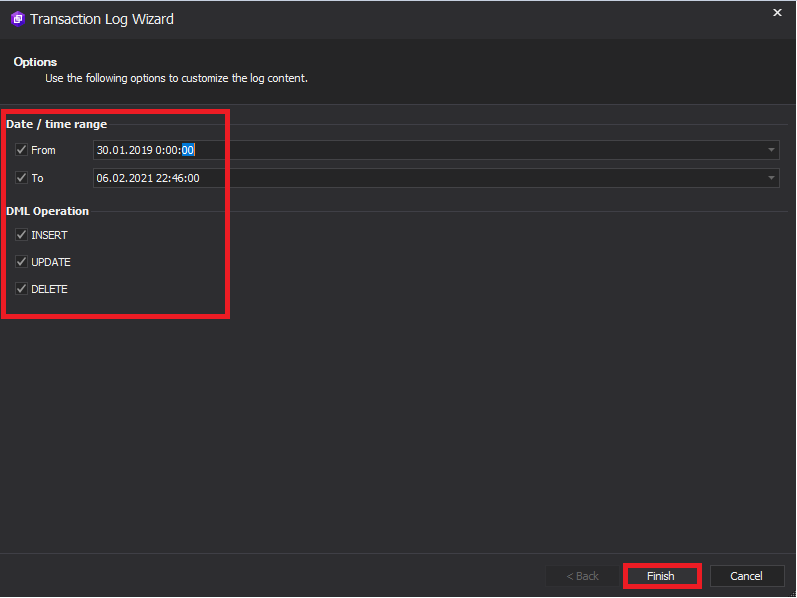Expand the To date picker dropdown
The height and width of the screenshot is (598, 797).
[x=771, y=178]
